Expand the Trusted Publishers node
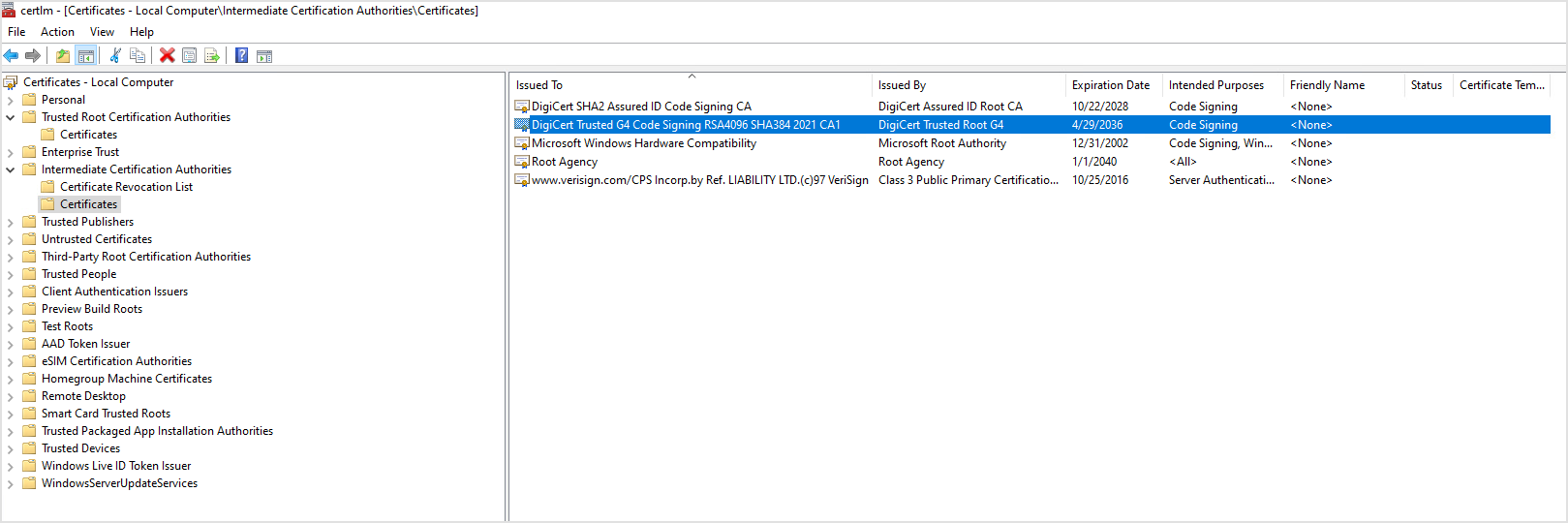This screenshot has height=523, width=1568. [x=11, y=222]
